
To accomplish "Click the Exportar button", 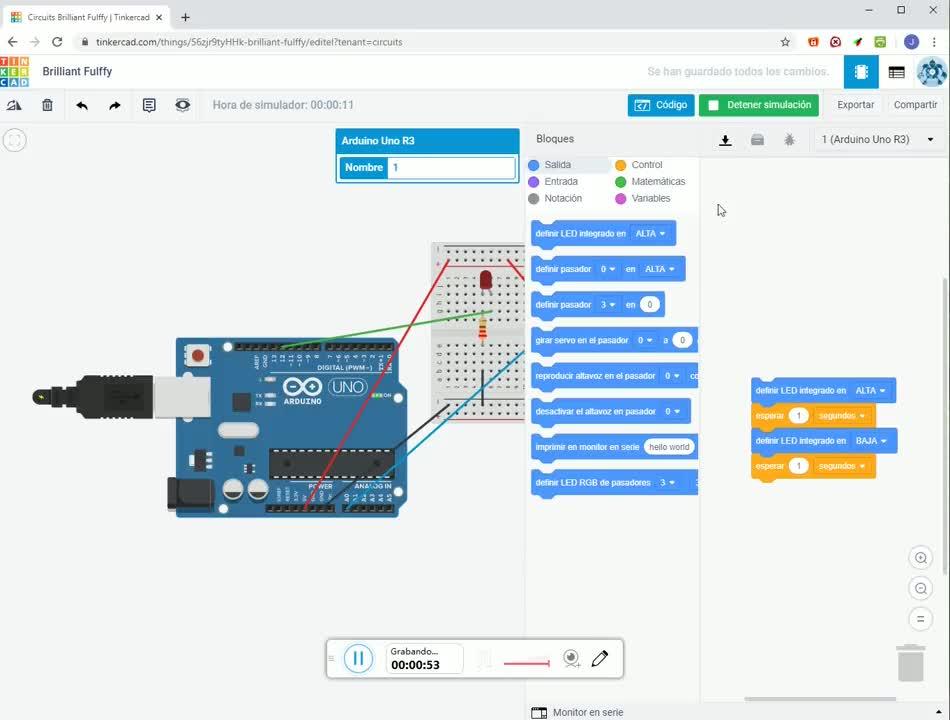I will click(855, 105).
